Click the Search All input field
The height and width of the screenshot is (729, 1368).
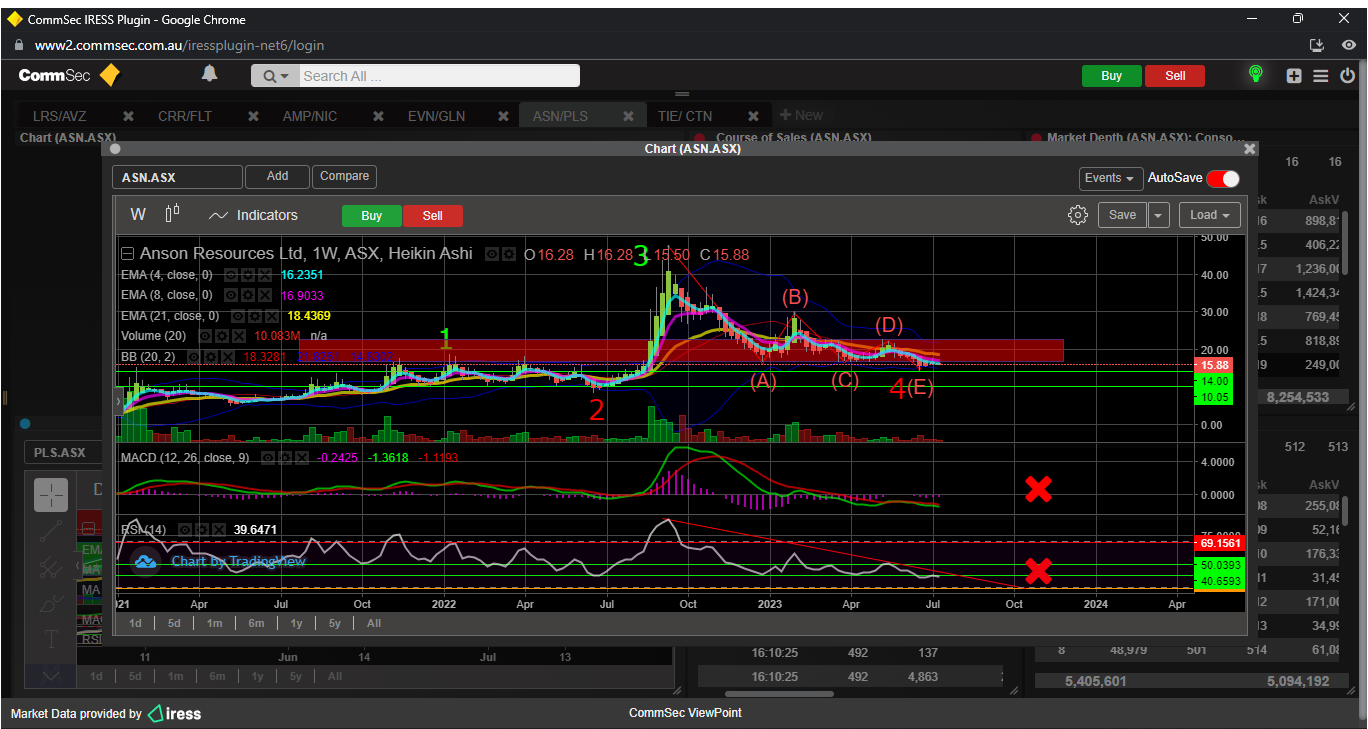click(438, 76)
